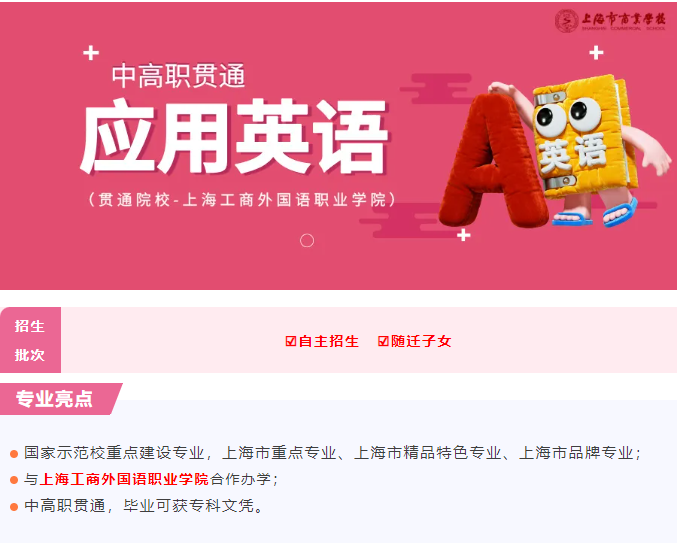Screen dimensions: 680x545
Task: Toggle the 随迁子女 checkbox
Action: [x=383, y=342]
